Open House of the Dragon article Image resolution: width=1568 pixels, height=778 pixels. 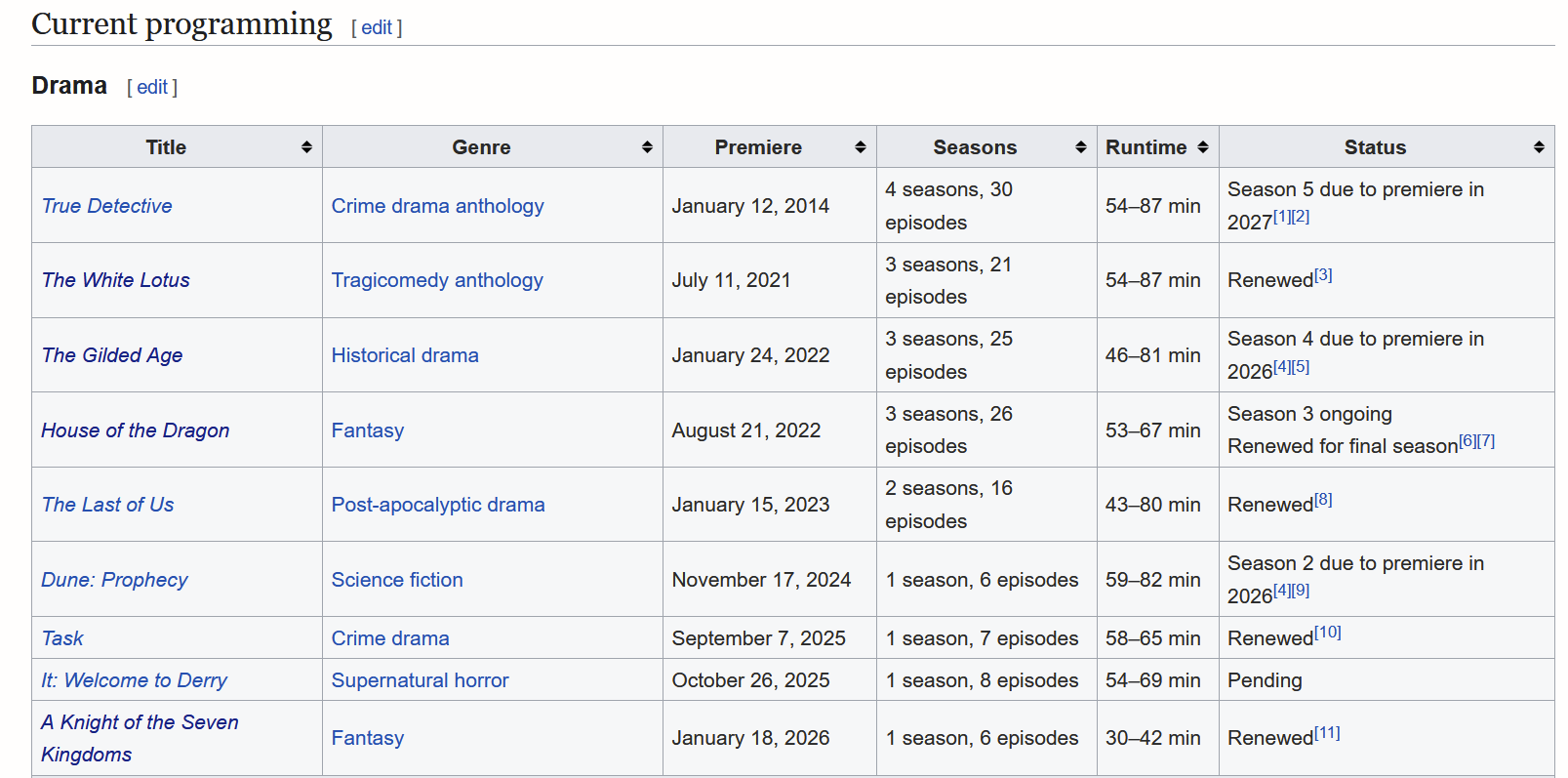pos(136,430)
